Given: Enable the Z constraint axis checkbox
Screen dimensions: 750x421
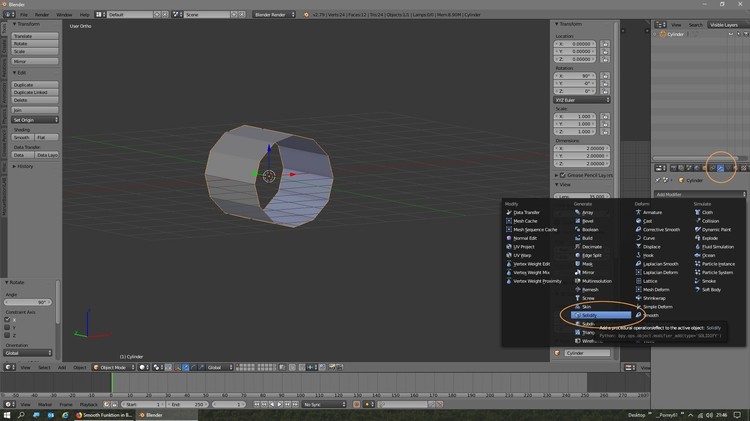Looking at the screenshot, I should click(x=9, y=336).
